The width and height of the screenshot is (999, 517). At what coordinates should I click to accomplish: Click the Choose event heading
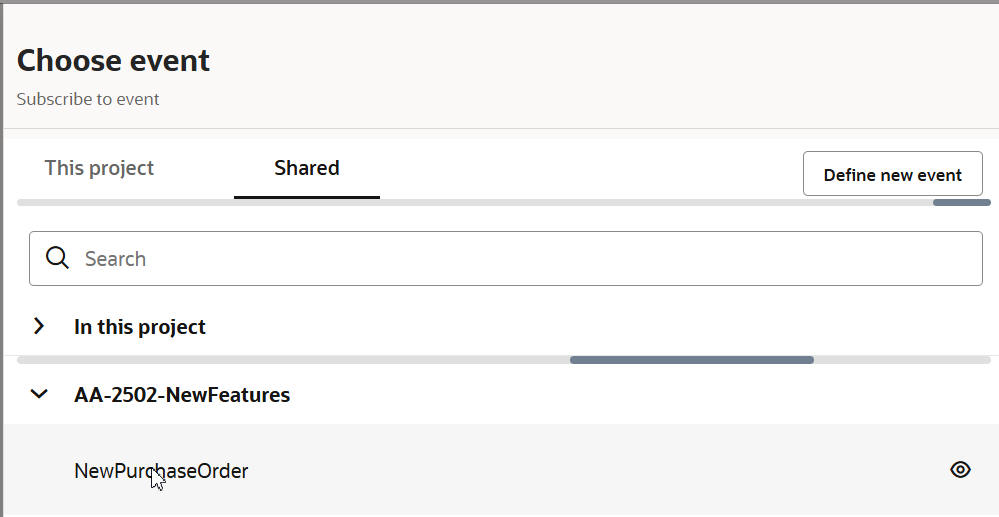point(113,61)
